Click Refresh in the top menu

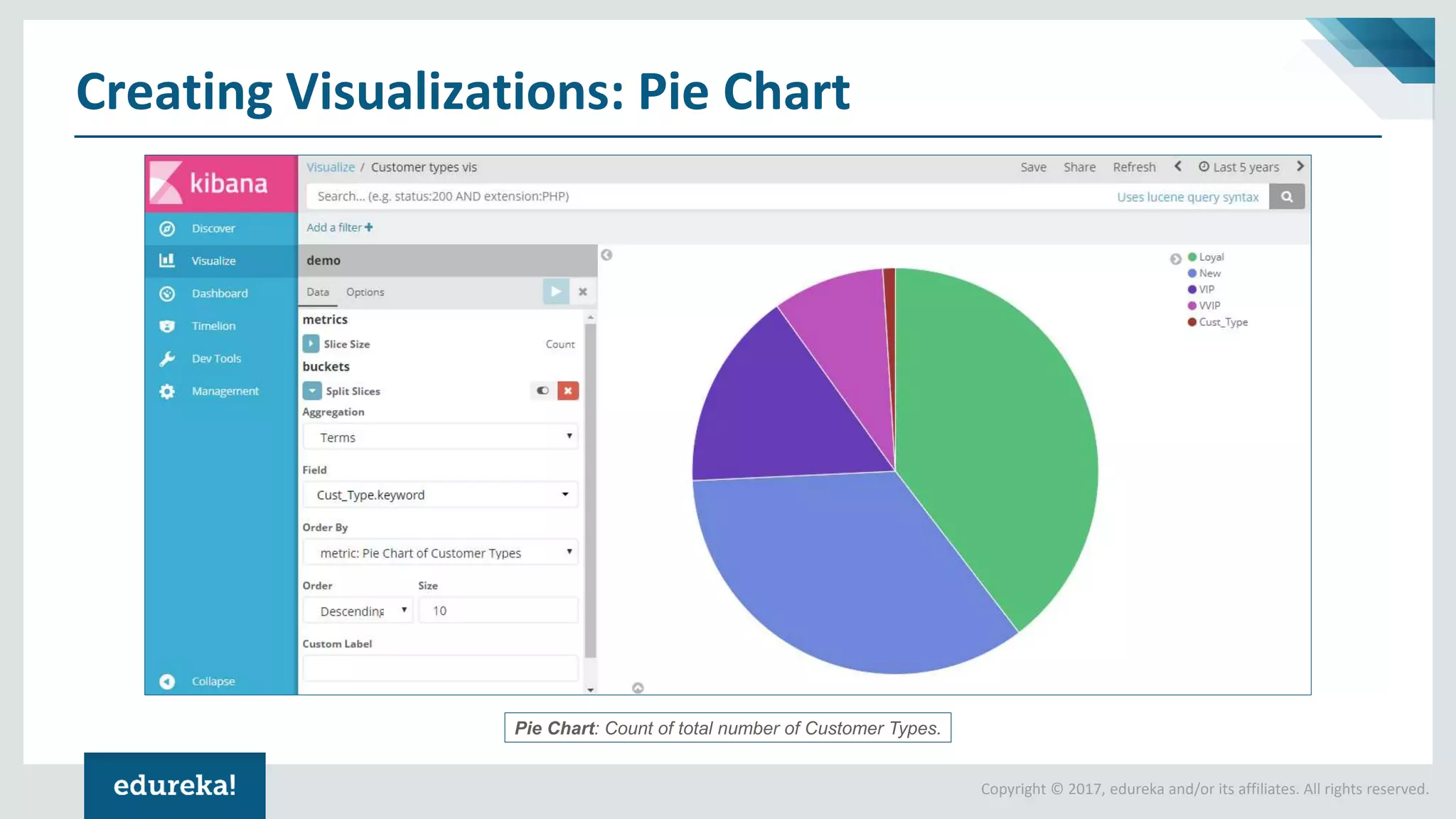click(x=1134, y=167)
